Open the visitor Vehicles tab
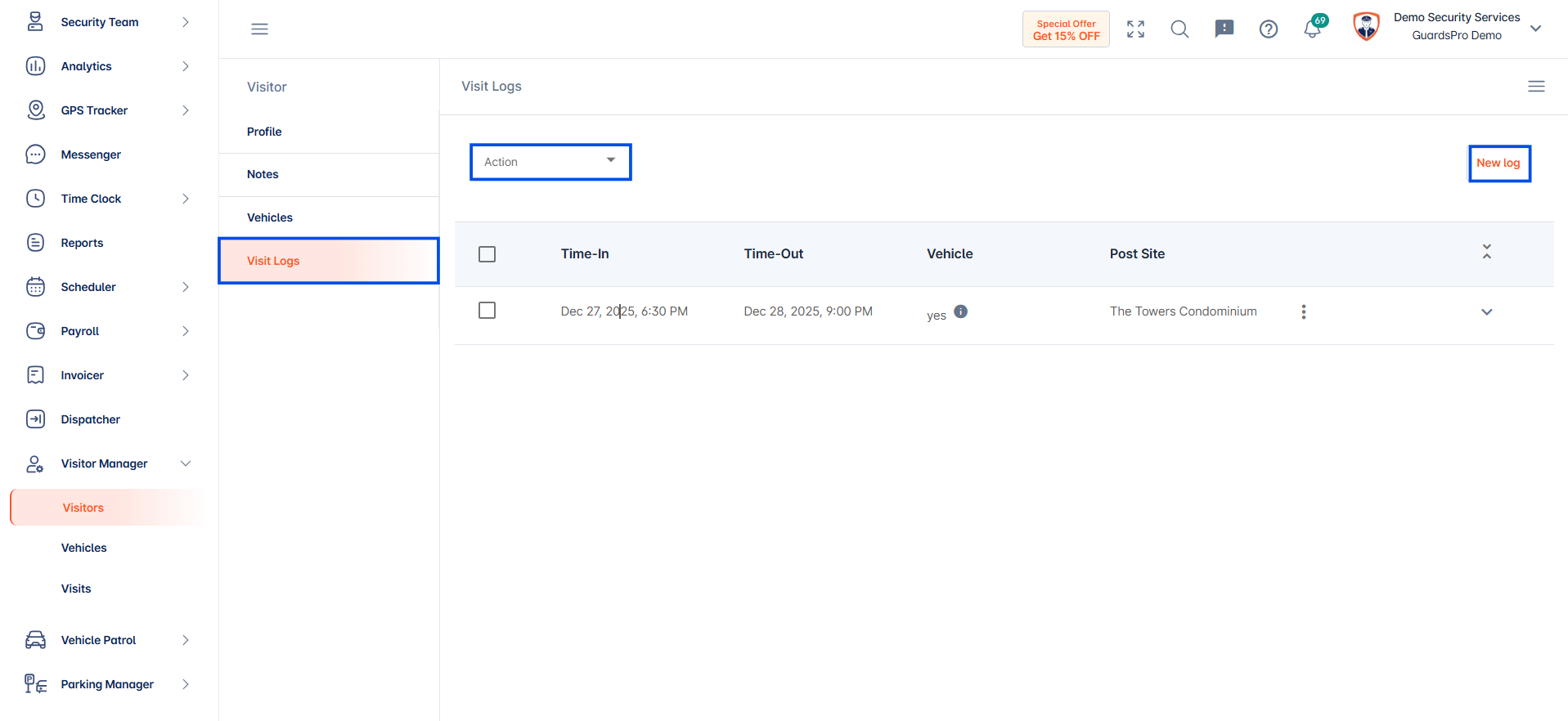 (x=329, y=217)
